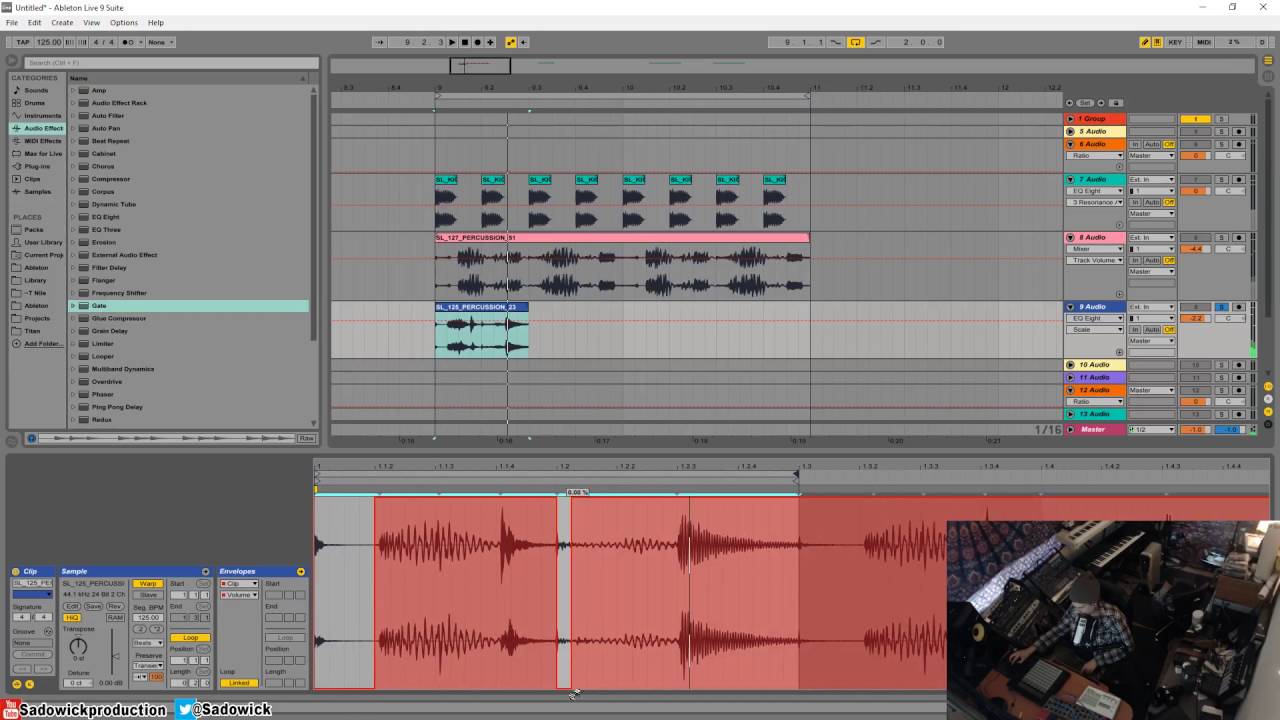This screenshot has height=720, width=1280.
Task: Open Packs under Places
Action: coord(34,229)
